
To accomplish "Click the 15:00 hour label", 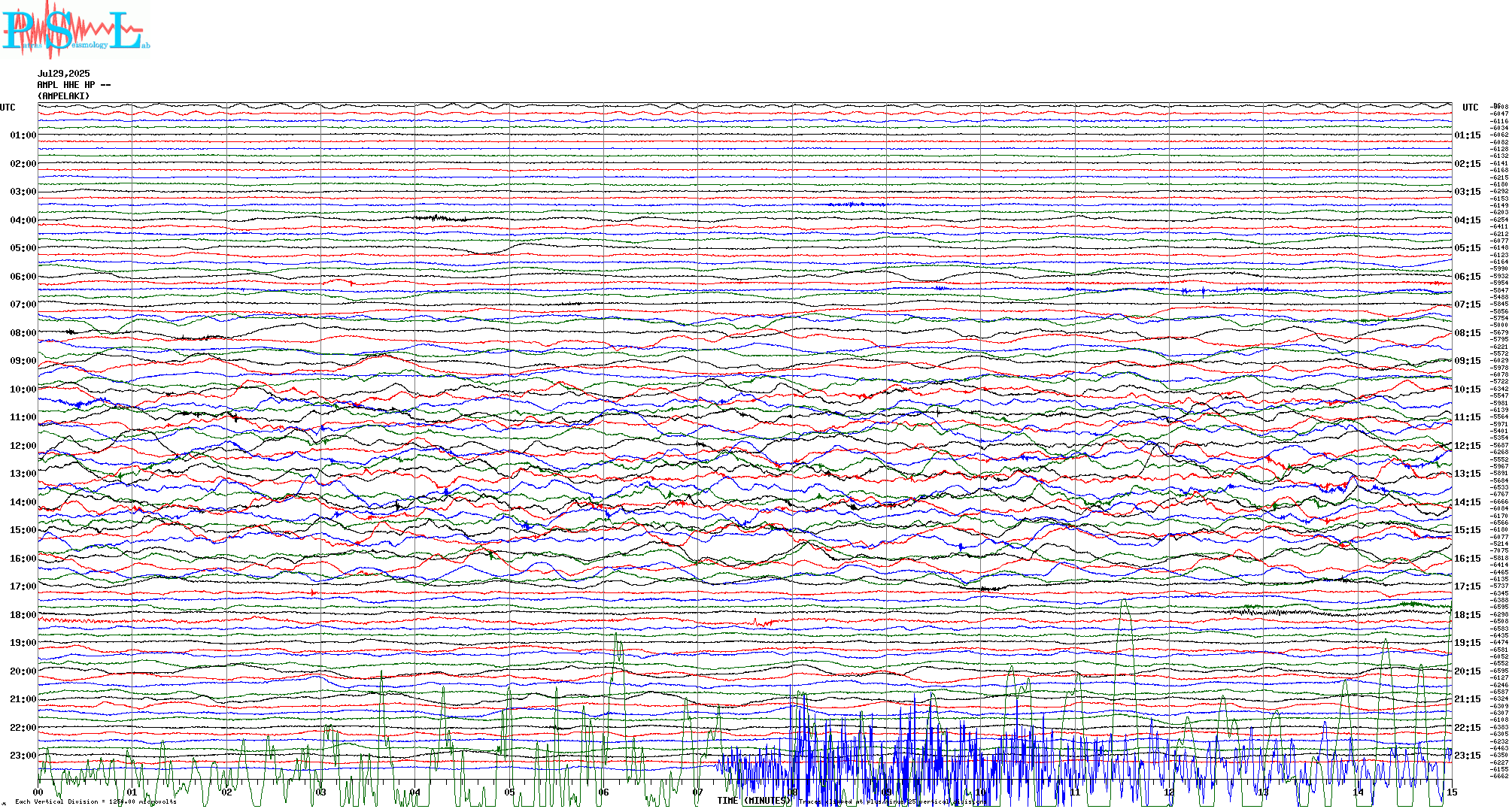I will pos(23,530).
